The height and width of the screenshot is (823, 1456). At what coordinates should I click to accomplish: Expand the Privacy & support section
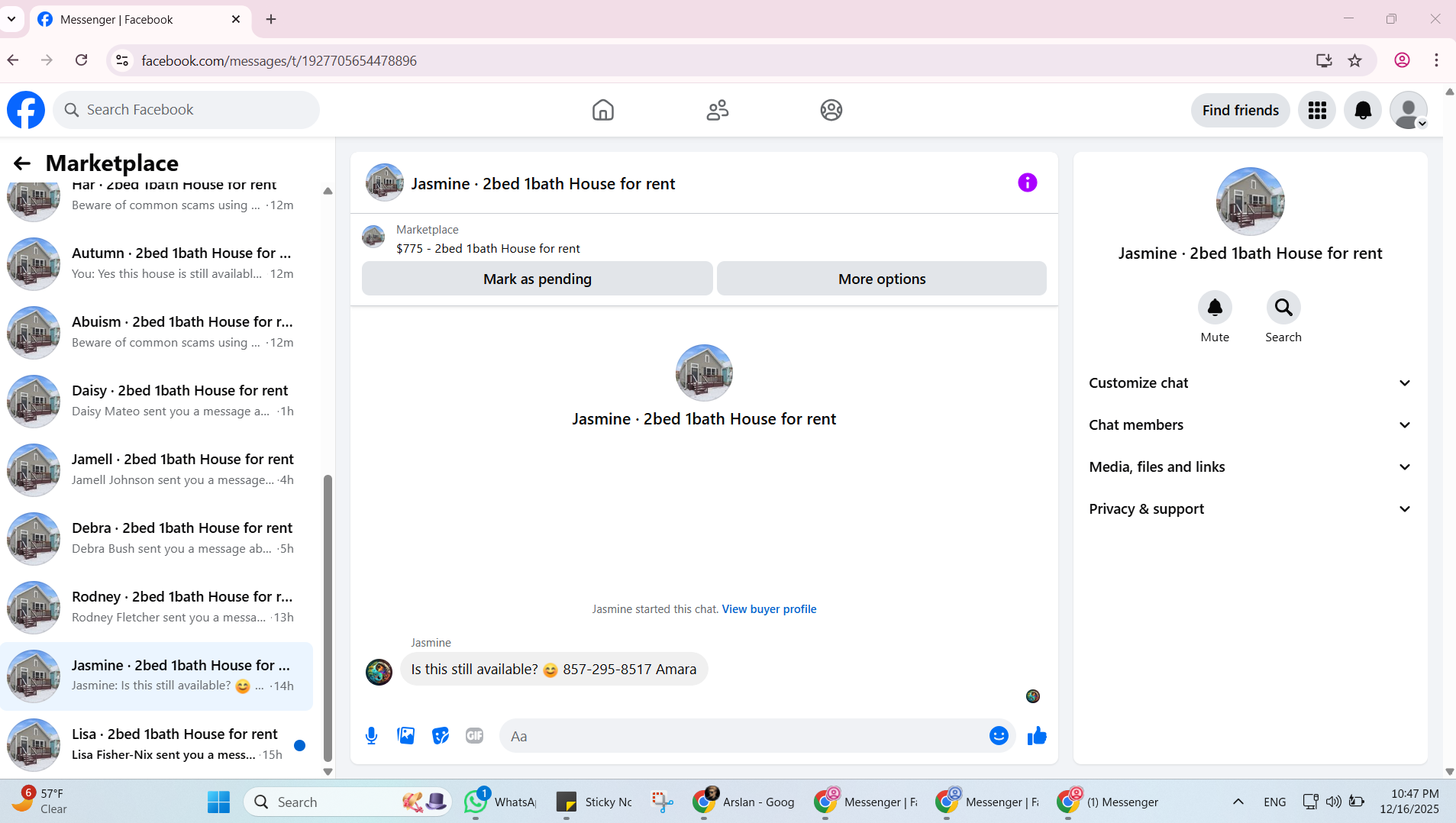coord(1250,509)
